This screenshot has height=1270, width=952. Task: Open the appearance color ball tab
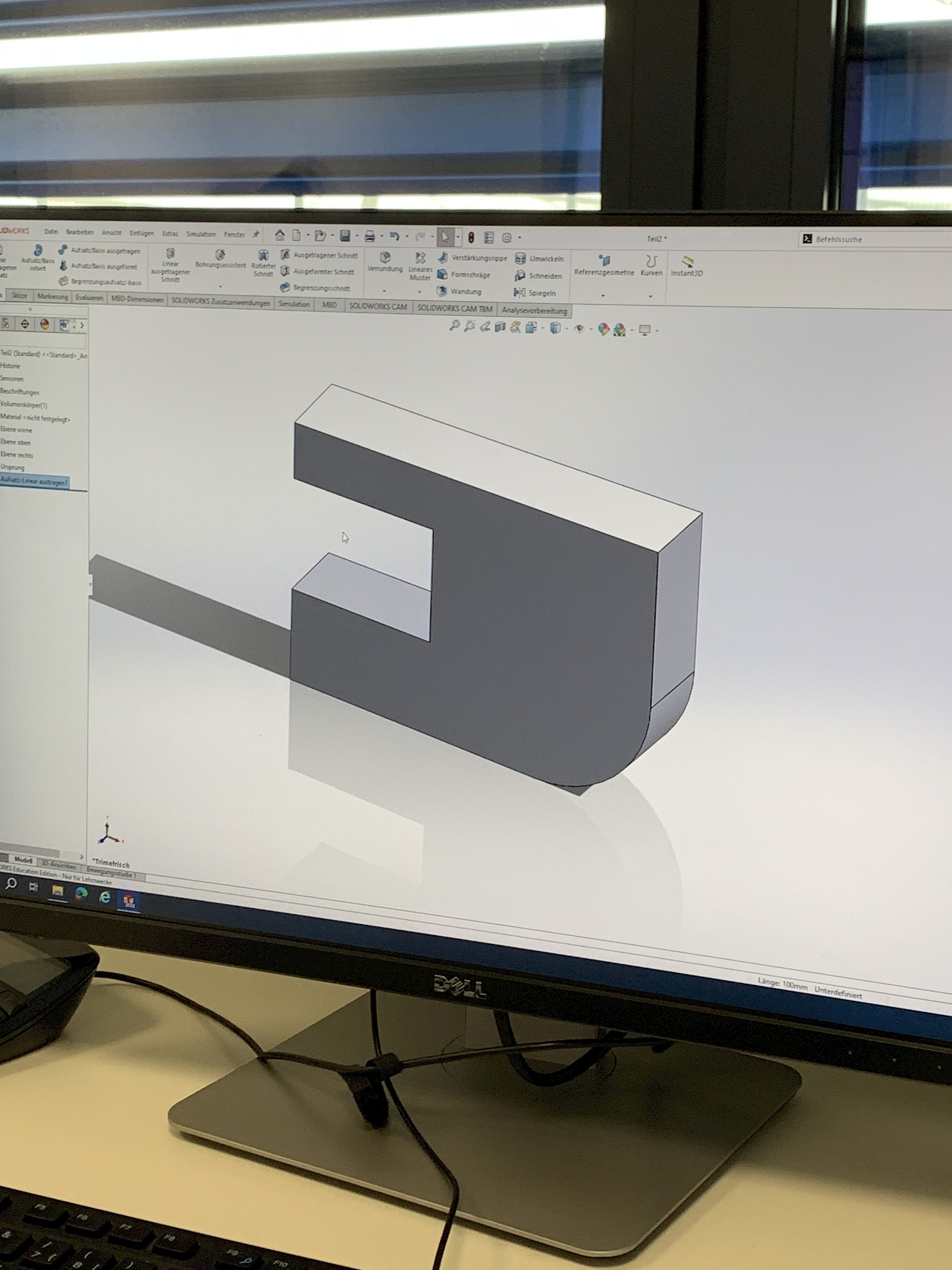pyautogui.click(x=45, y=324)
